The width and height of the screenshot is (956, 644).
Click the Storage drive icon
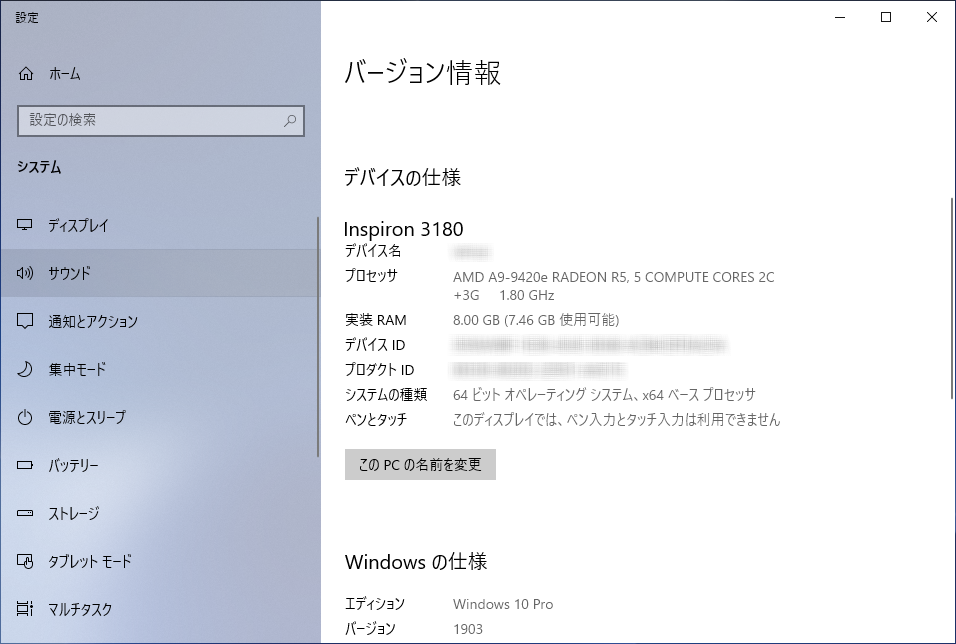pyautogui.click(x=25, y=513)
